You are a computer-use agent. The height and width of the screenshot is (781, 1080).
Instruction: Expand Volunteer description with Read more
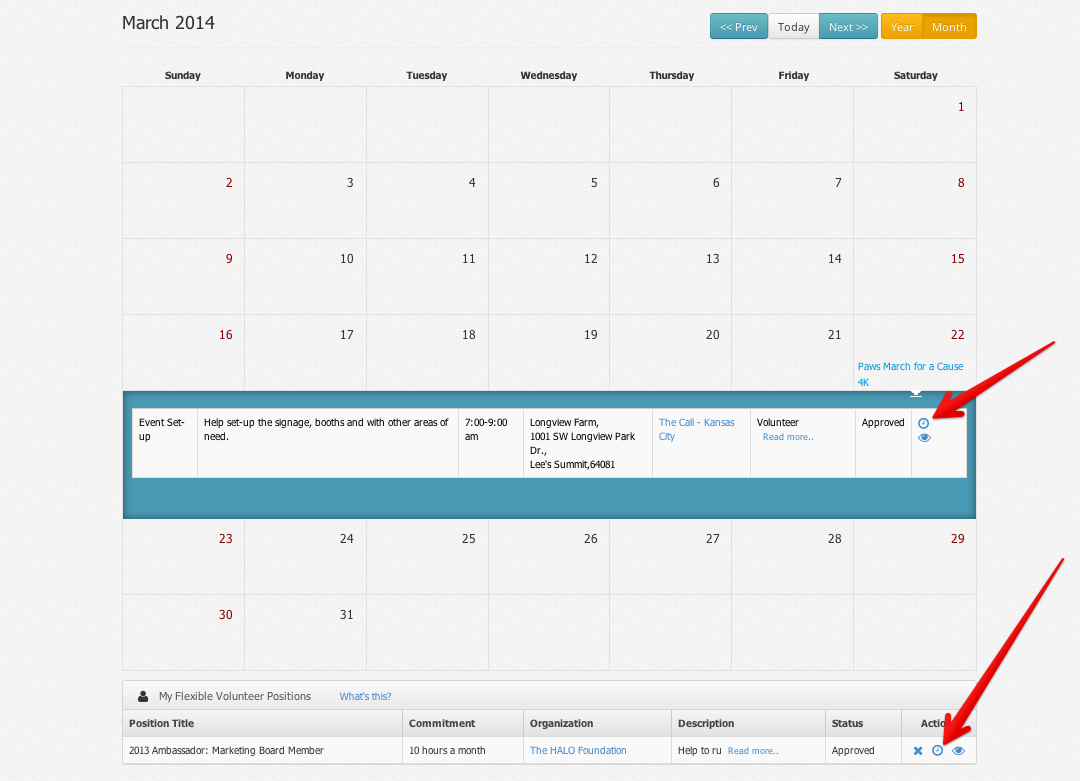[x=788, y=437]
